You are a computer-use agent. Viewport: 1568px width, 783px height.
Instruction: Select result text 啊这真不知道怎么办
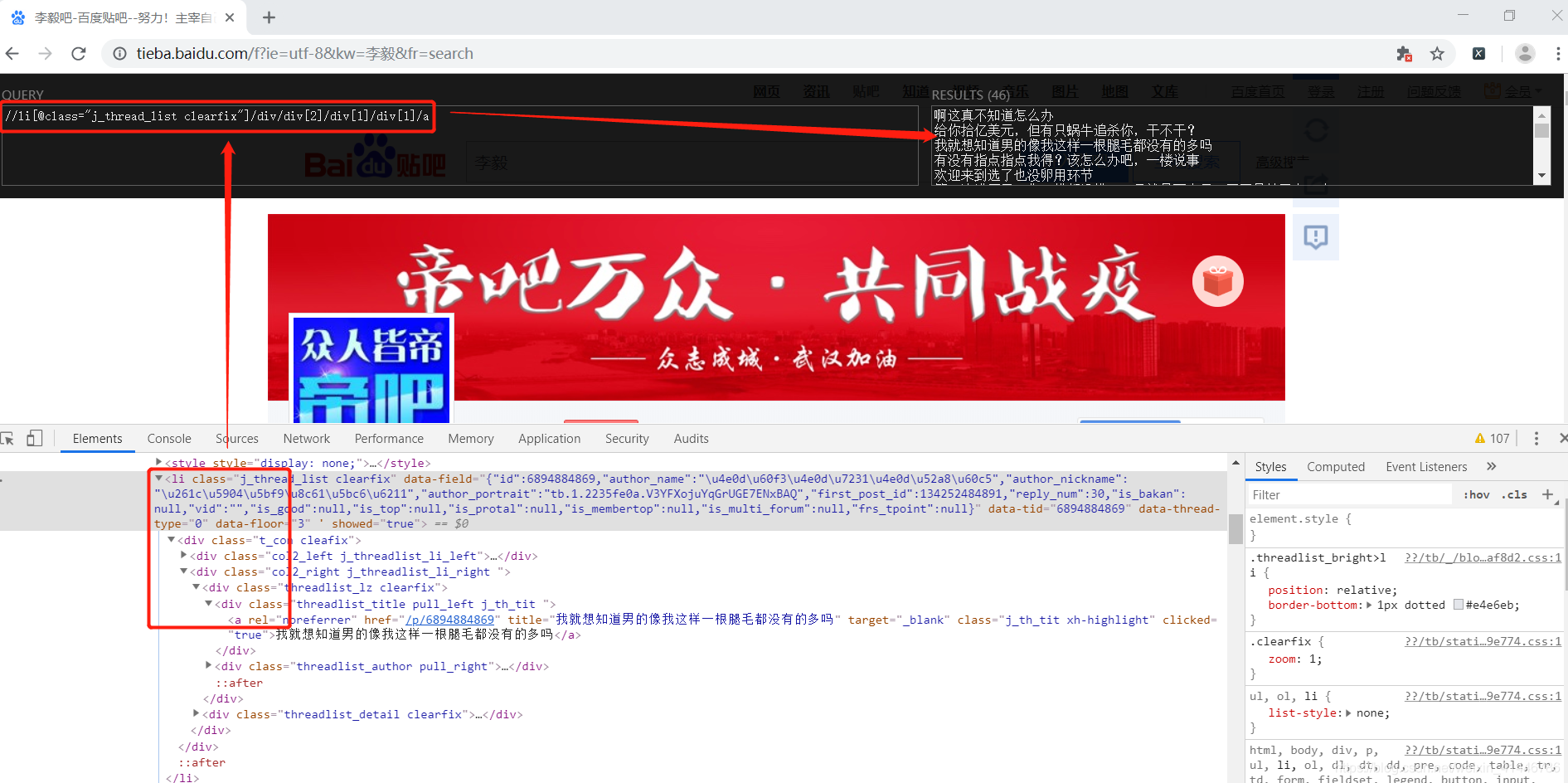click(x=993, y=115)
